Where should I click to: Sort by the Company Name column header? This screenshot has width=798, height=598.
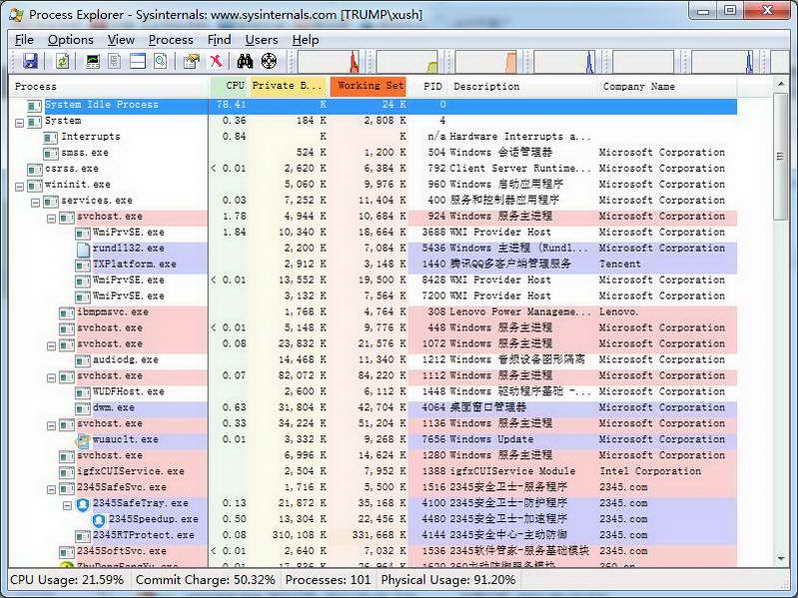point(667,87)
